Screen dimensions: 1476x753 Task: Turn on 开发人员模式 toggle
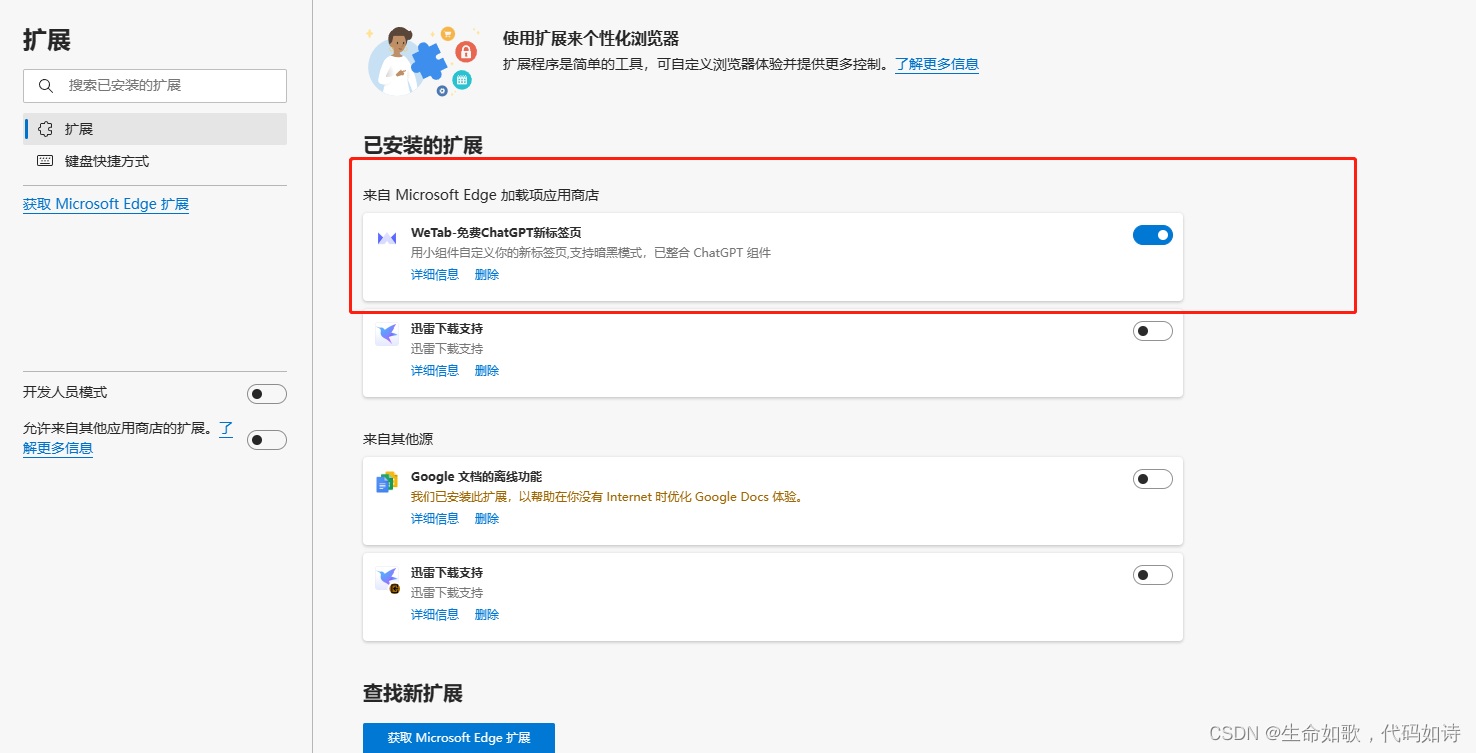(267, 394)
